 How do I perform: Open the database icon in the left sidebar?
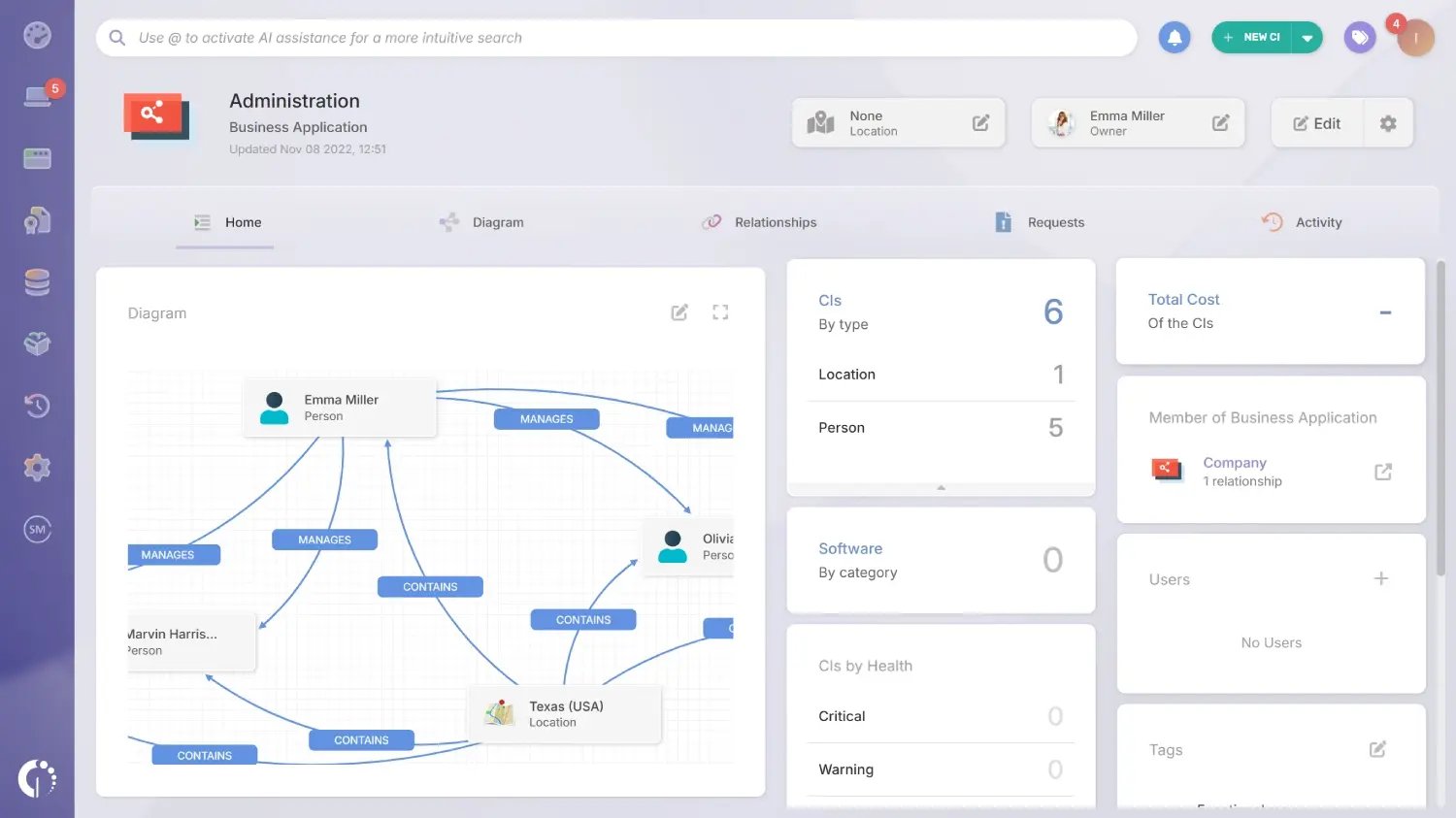37,281
